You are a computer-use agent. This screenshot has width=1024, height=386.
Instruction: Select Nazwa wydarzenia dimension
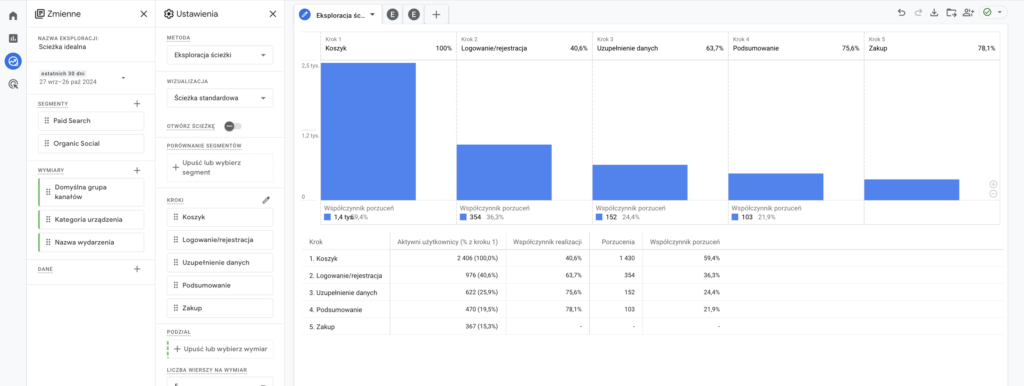[x=91, y=242]
